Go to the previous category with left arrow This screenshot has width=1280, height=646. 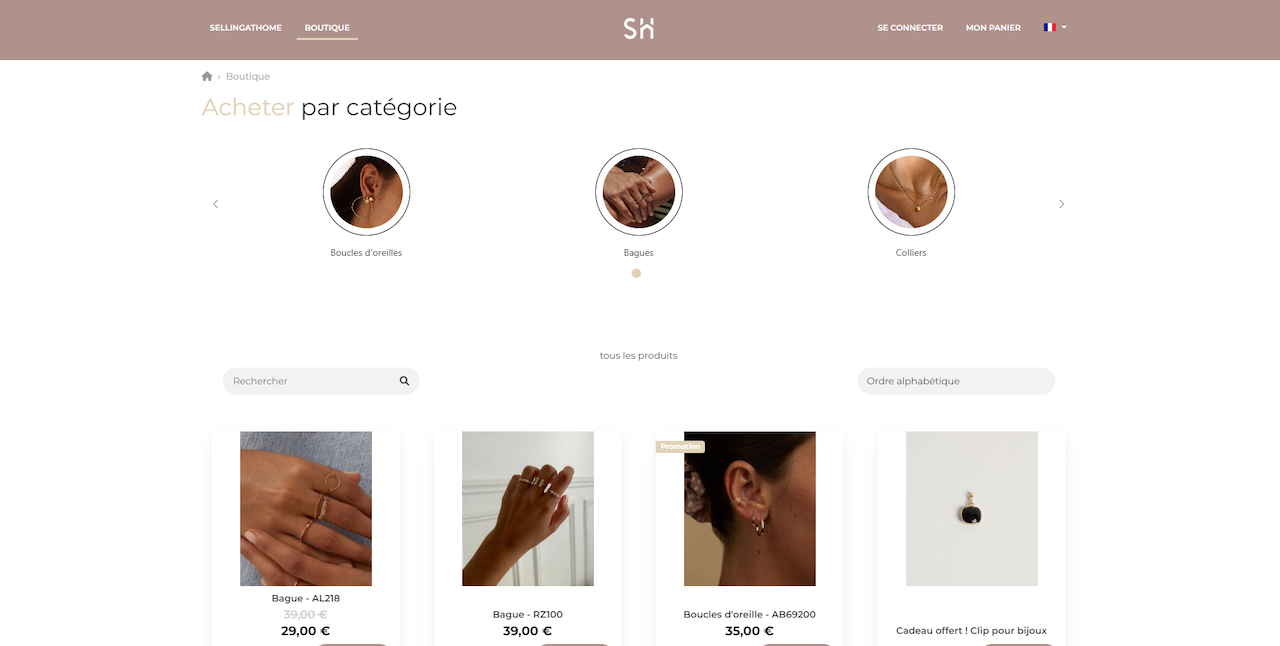[x=215, y=204]
